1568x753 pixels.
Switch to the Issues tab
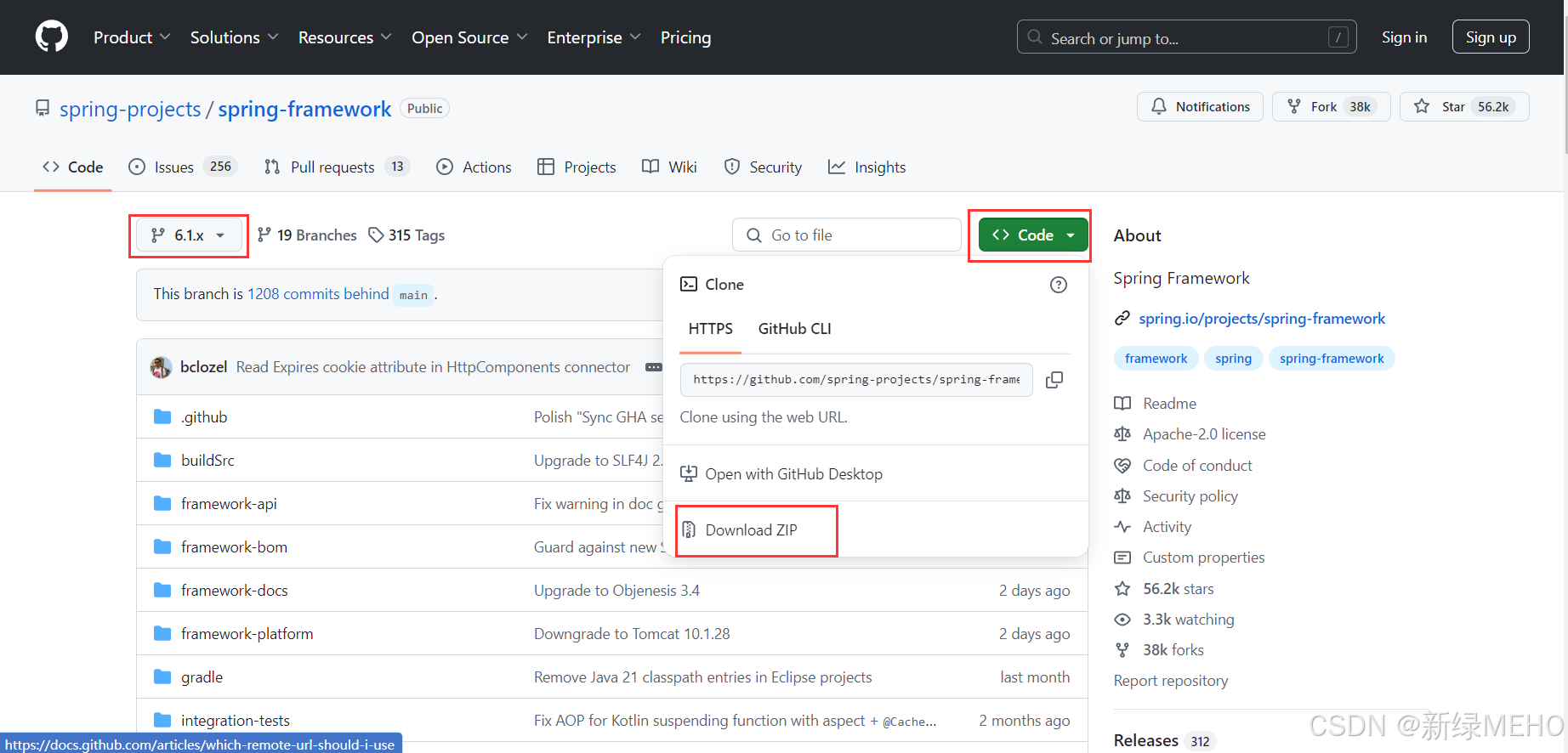[182, 167]
